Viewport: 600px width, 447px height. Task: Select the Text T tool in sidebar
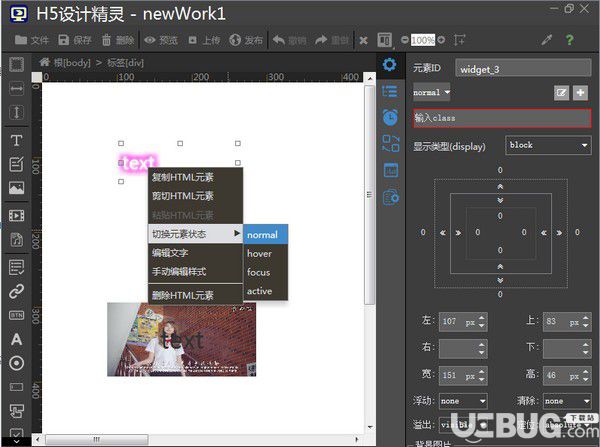[x=16, y=140]
